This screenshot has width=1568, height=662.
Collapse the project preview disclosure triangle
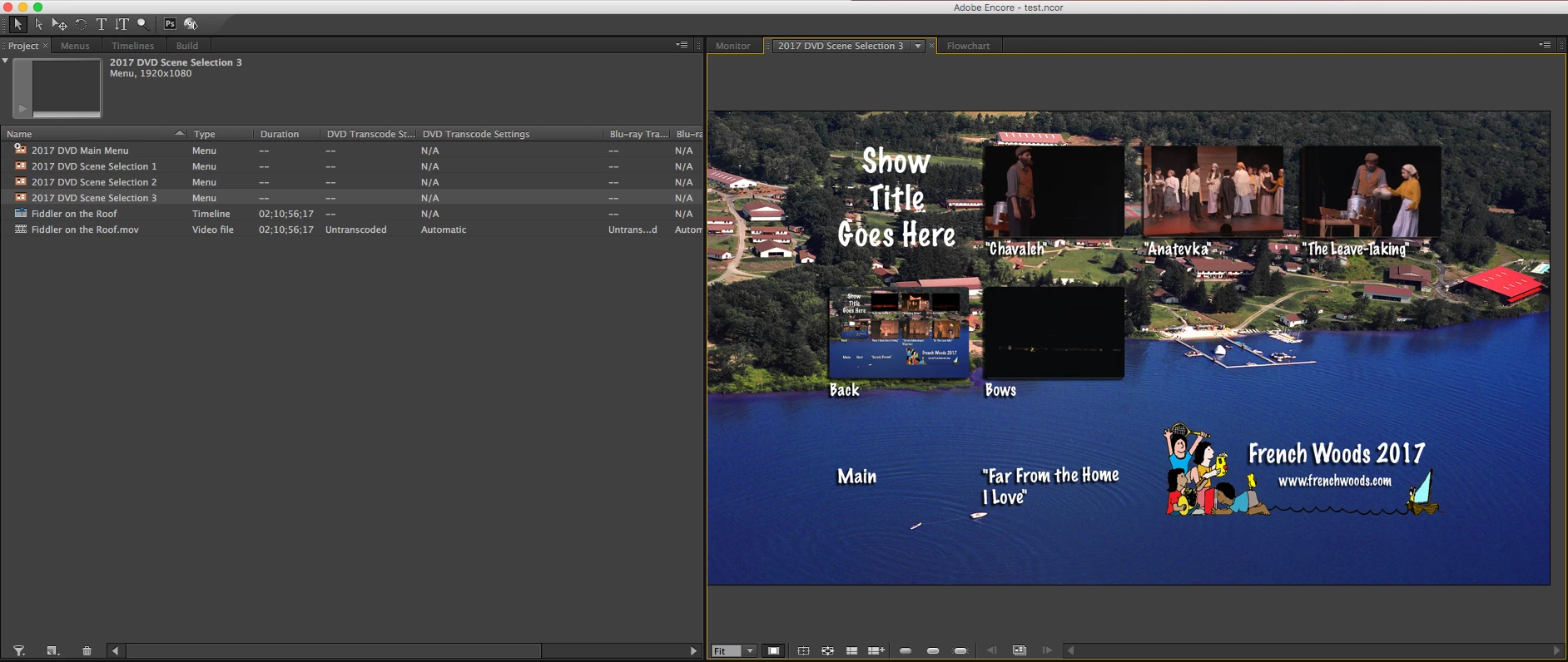(5, 61)
